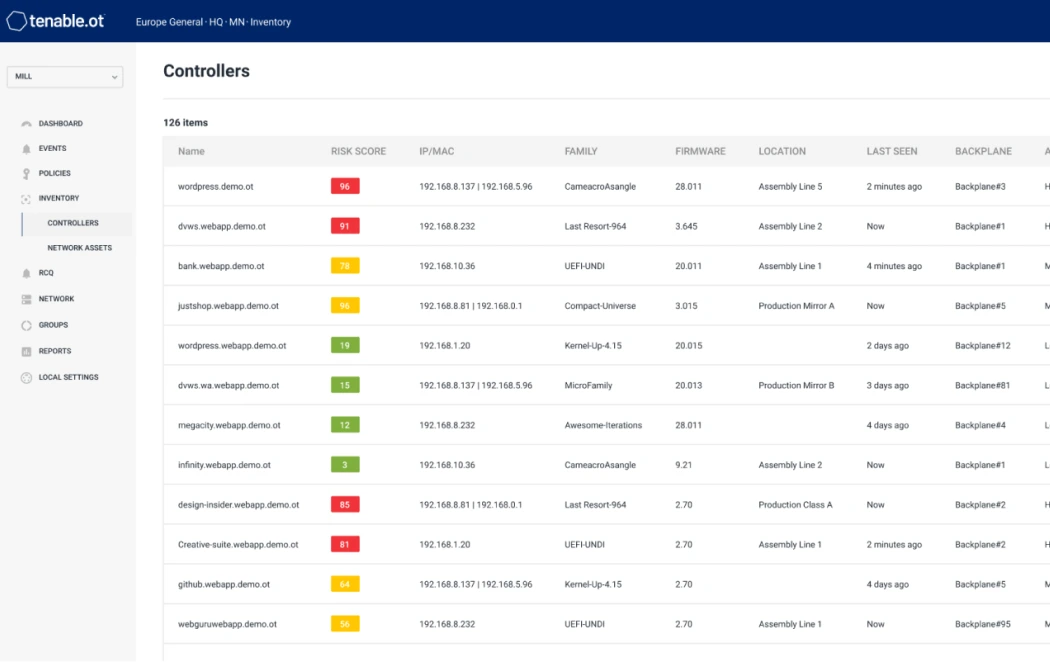Viewport: 1050px width, 662px height.
Task: Open the infinity.webapp.demo.ot controller
Action: [x=224, y=465]
